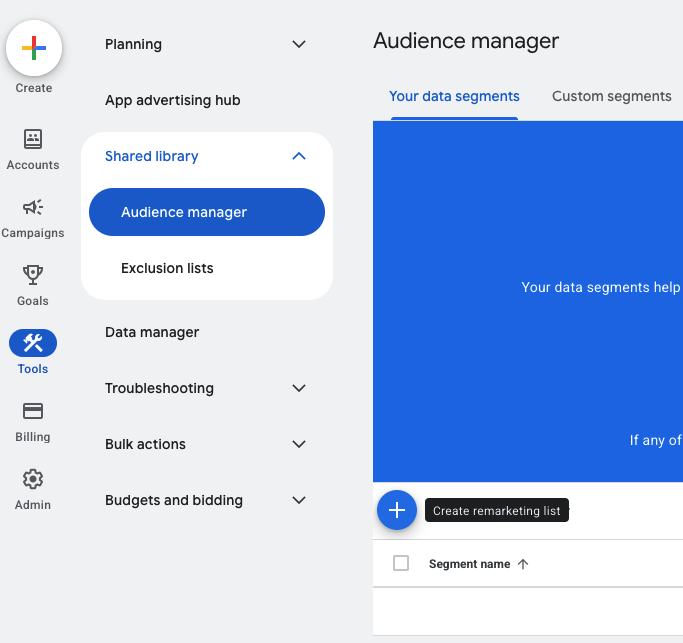Click the Shared library heading
The height and width of the screenshot is (643, 683).
tap(152, 156)
